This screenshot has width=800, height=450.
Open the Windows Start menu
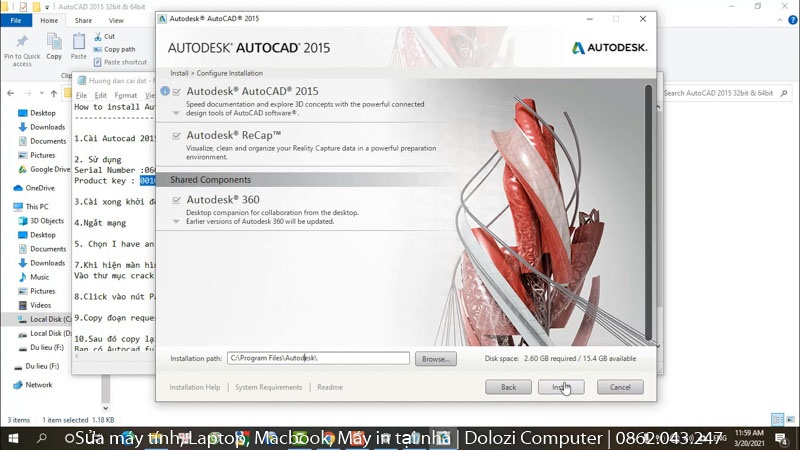(x=13, y=438)
